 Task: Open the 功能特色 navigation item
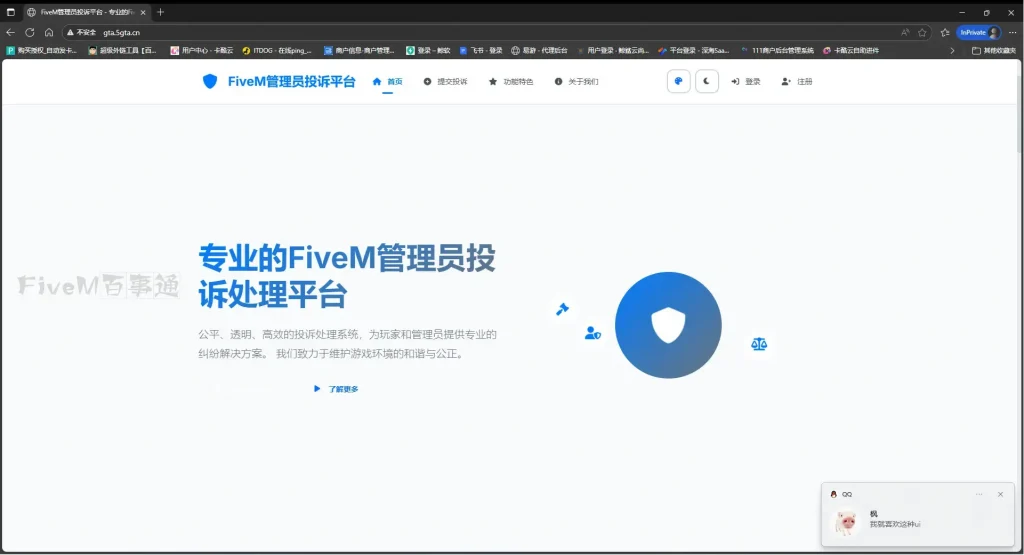[x=511, y=82]
